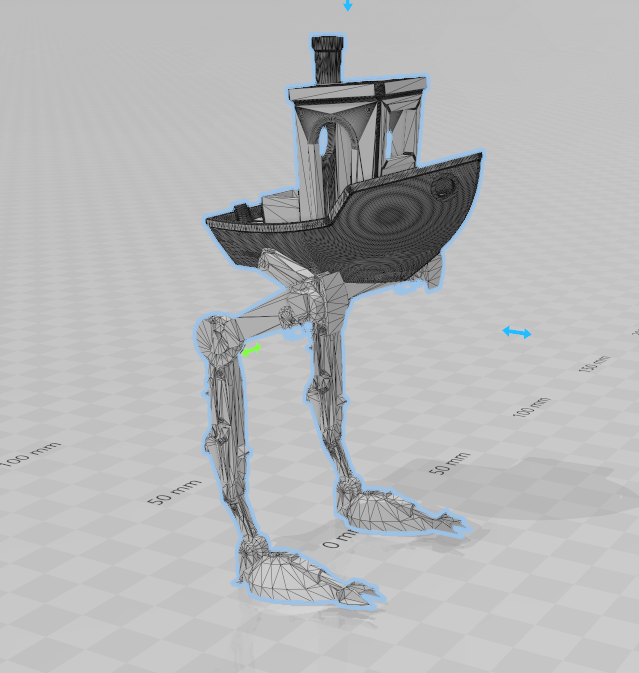This screenshot has height=673, width=639.
Task: Click the '0 mm' origin grid label
Action: (x=339, y=540)
